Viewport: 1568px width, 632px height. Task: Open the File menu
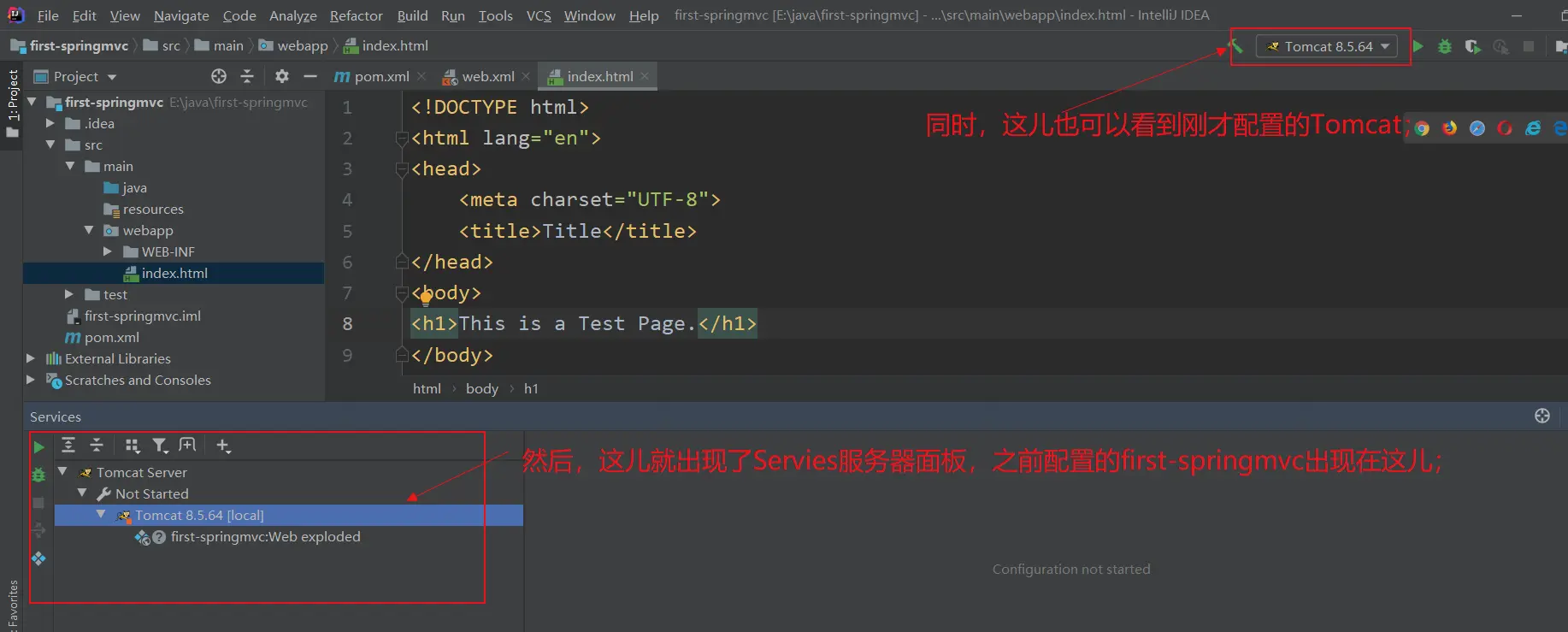(x=48, y=15)
